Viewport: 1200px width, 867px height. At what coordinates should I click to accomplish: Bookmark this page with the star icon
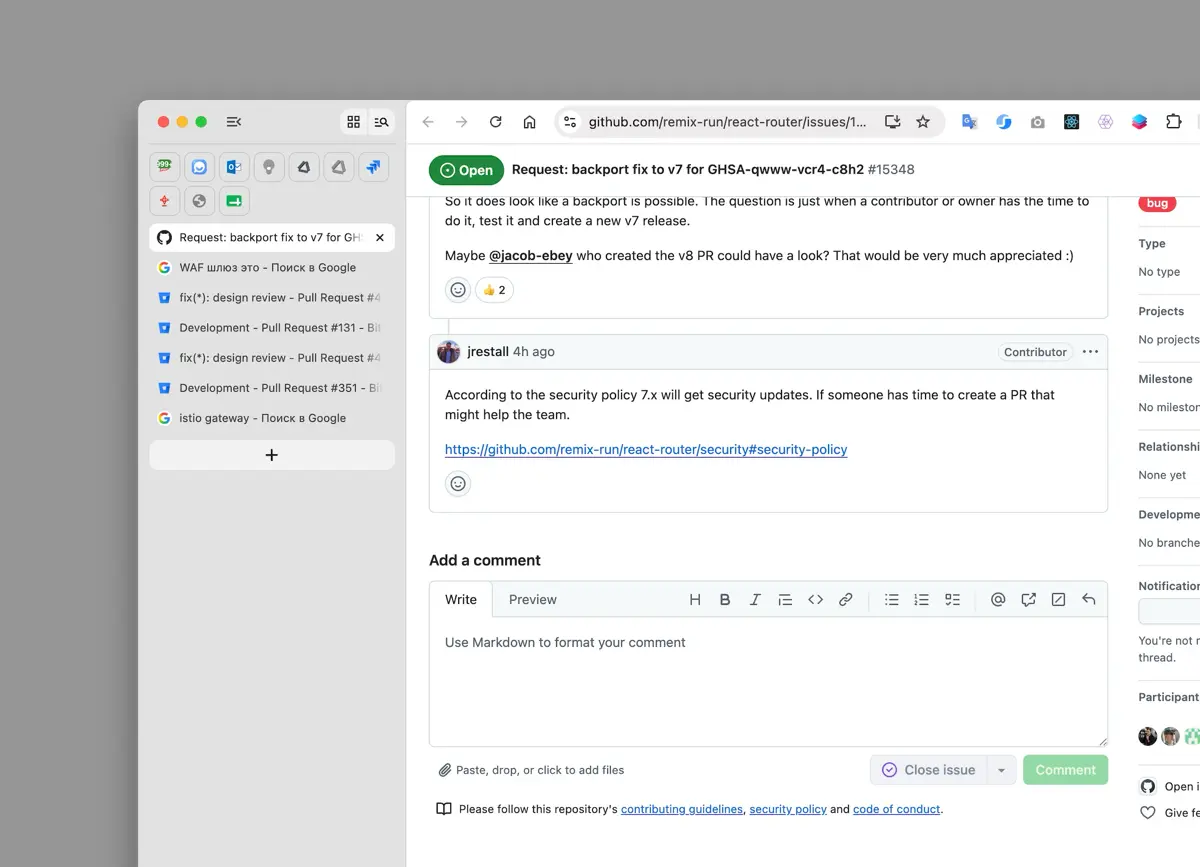click(x=923, y=122)
